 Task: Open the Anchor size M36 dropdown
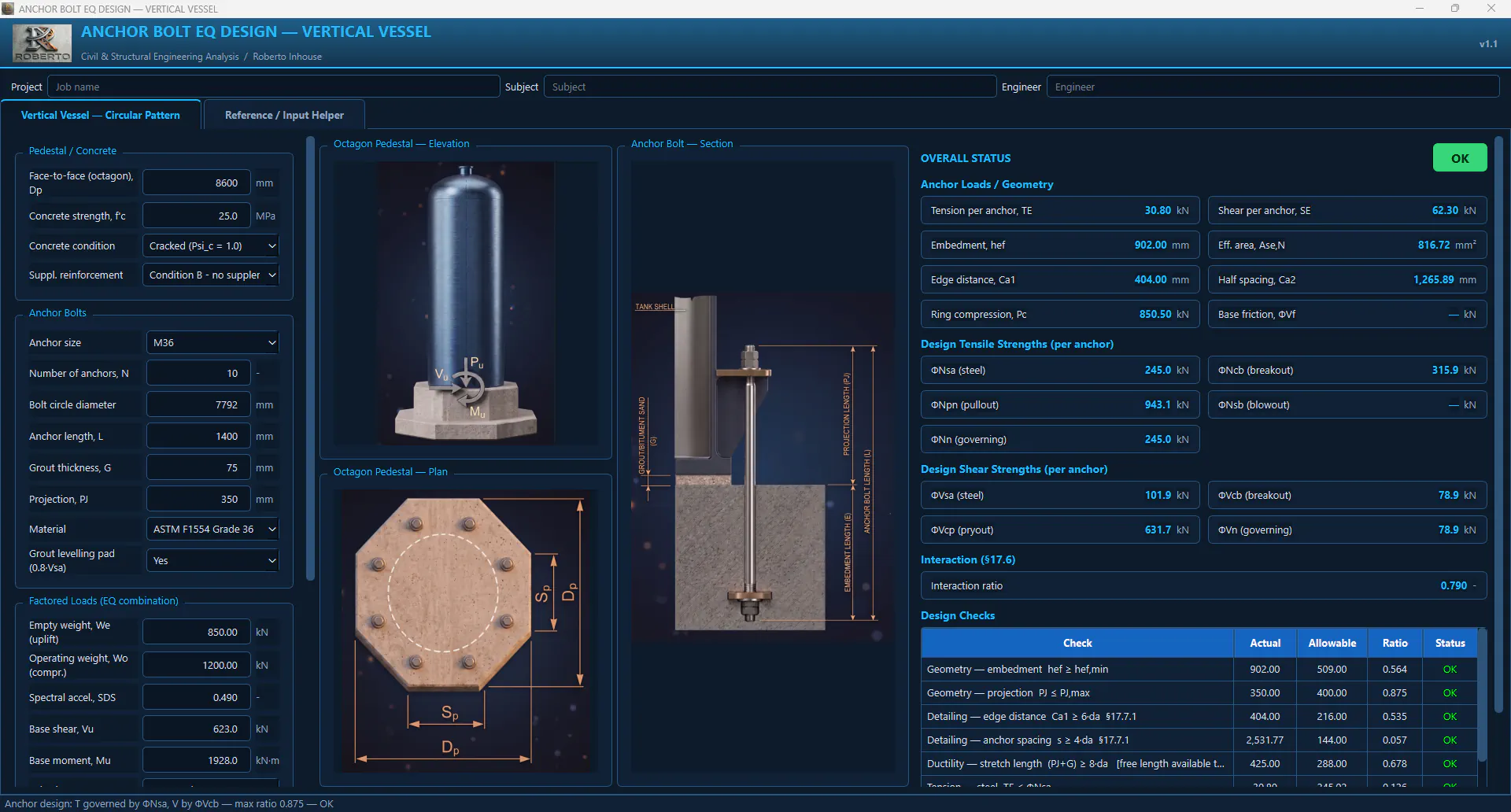(x=212, y=342)
